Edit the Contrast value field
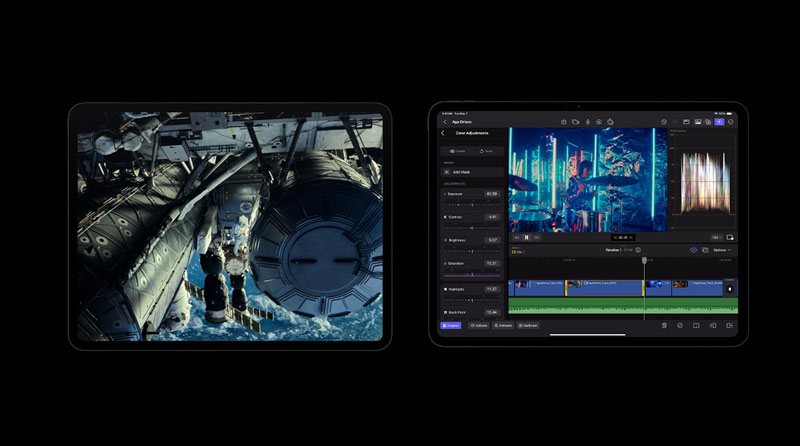Viewport: 800px width, 446px height. coord(492,217)
